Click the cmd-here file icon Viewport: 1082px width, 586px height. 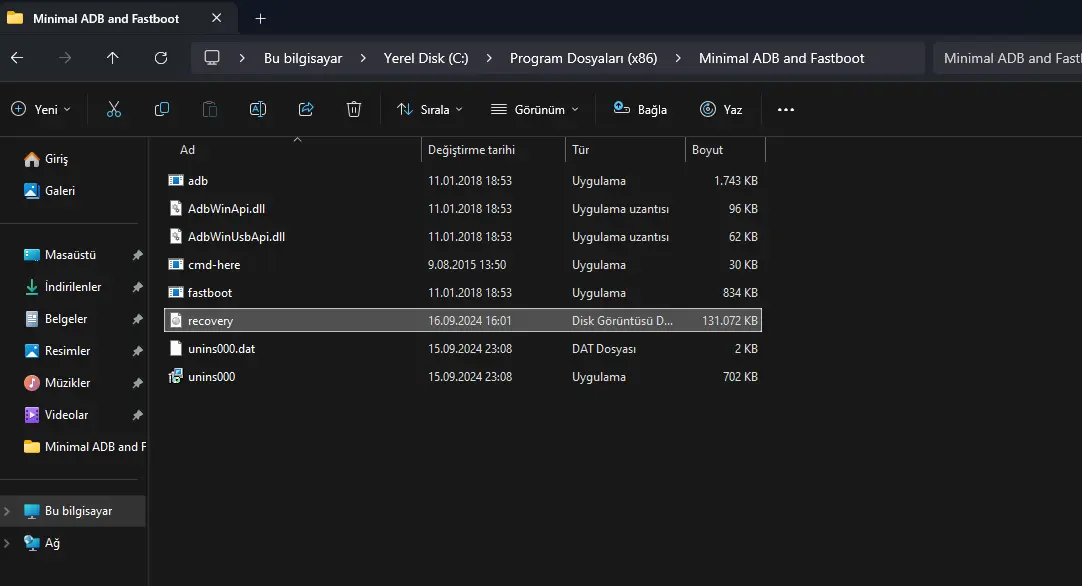pos(176,264)
